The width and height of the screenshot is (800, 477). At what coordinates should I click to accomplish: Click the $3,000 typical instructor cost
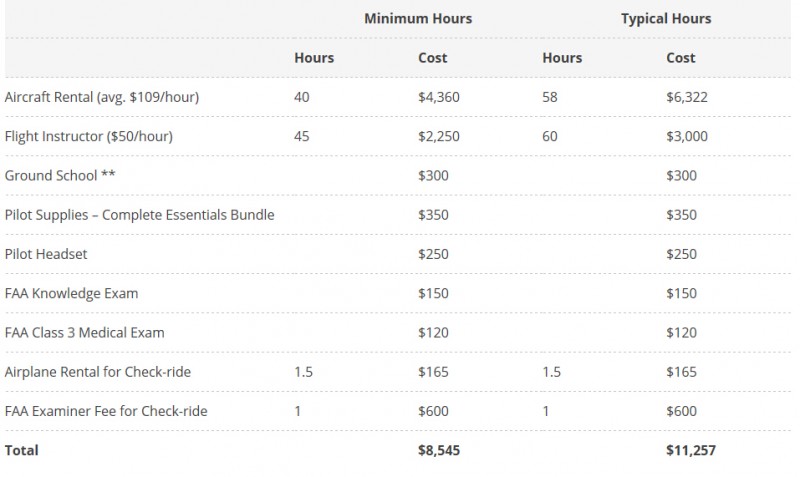(x=687, y=136)
